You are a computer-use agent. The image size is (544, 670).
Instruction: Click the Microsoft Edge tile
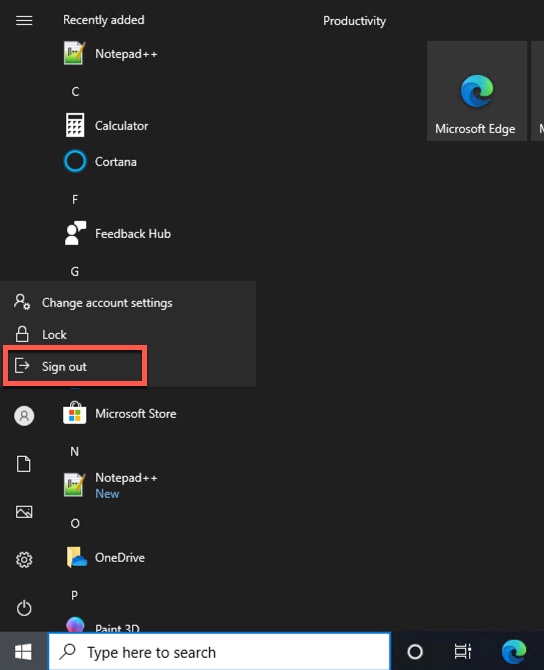pyautogui.click(x=476, y=91)
